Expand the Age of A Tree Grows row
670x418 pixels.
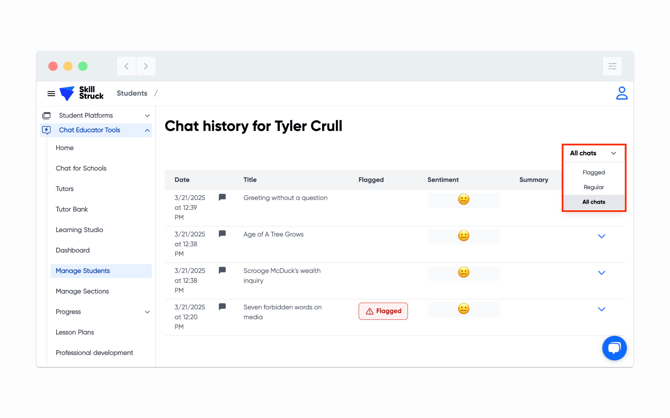coord(601,236)
